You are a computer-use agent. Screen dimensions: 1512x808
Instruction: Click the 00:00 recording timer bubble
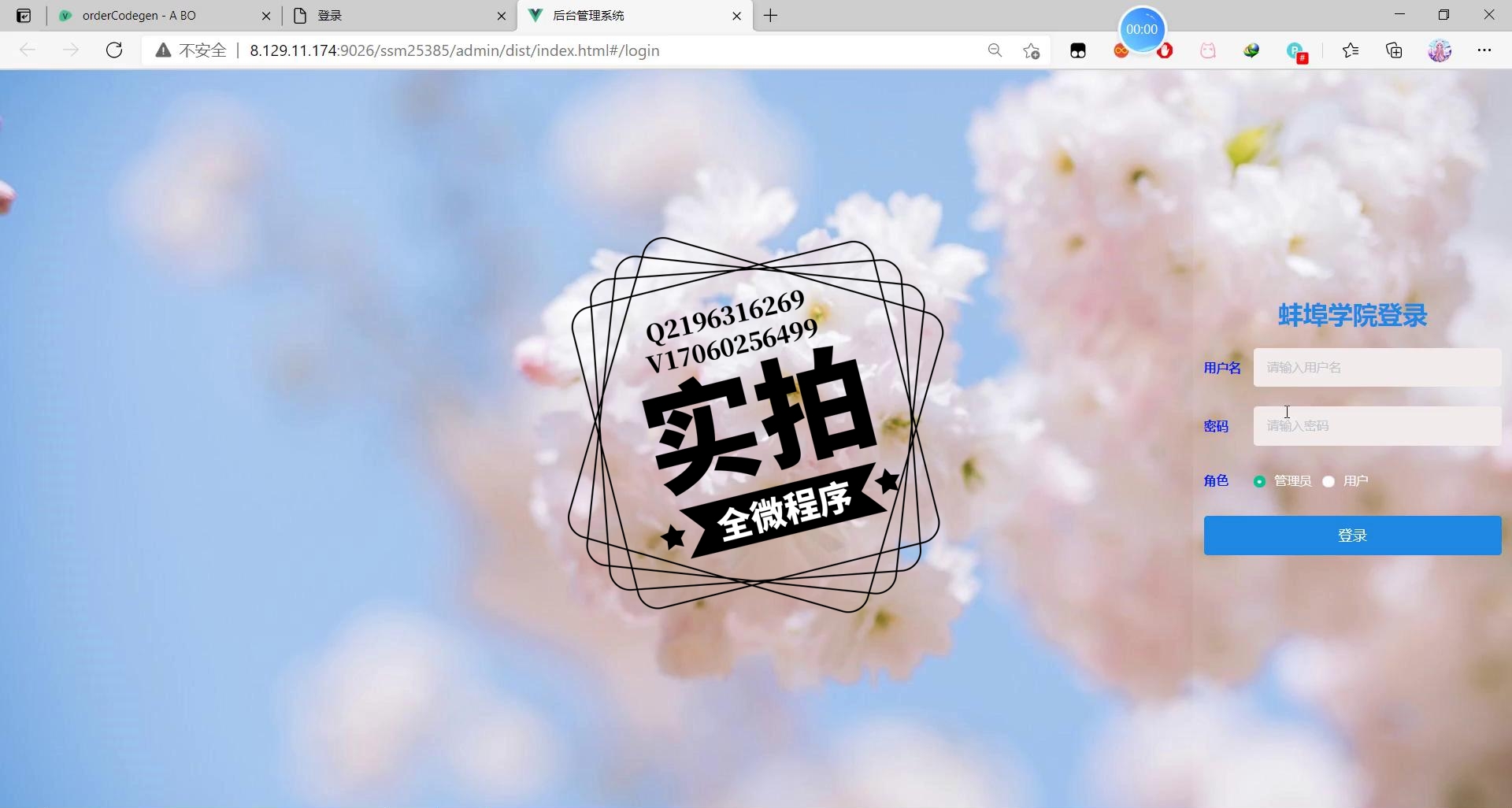[x=1142, y=30]
